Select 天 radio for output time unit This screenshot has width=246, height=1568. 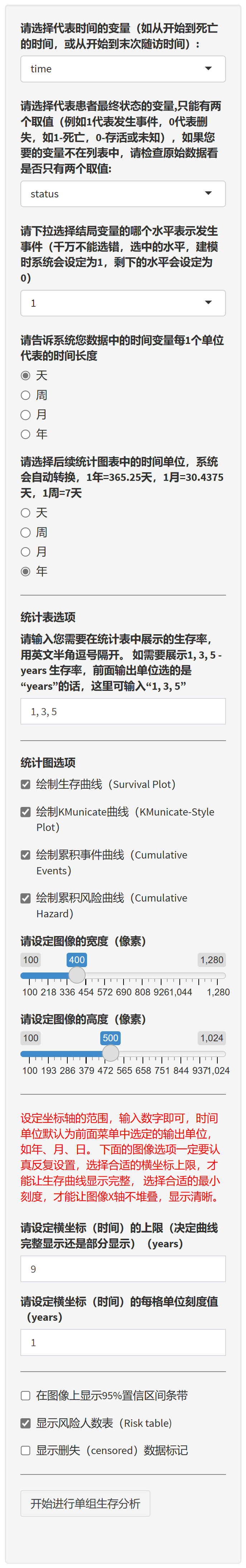tap(25, 512)
